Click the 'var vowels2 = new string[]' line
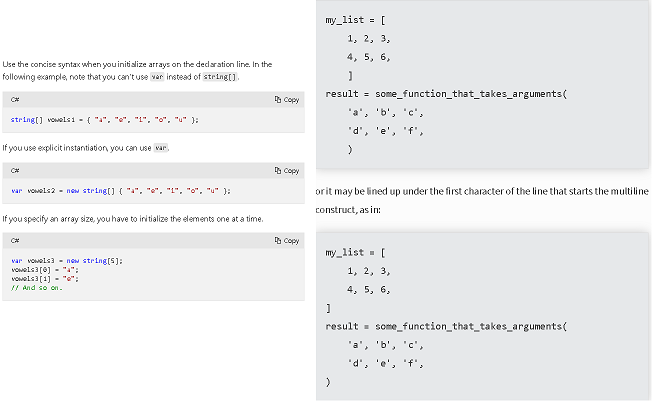Screen dimensions: 652x403 pyautogui.click(x=121, y=191)
